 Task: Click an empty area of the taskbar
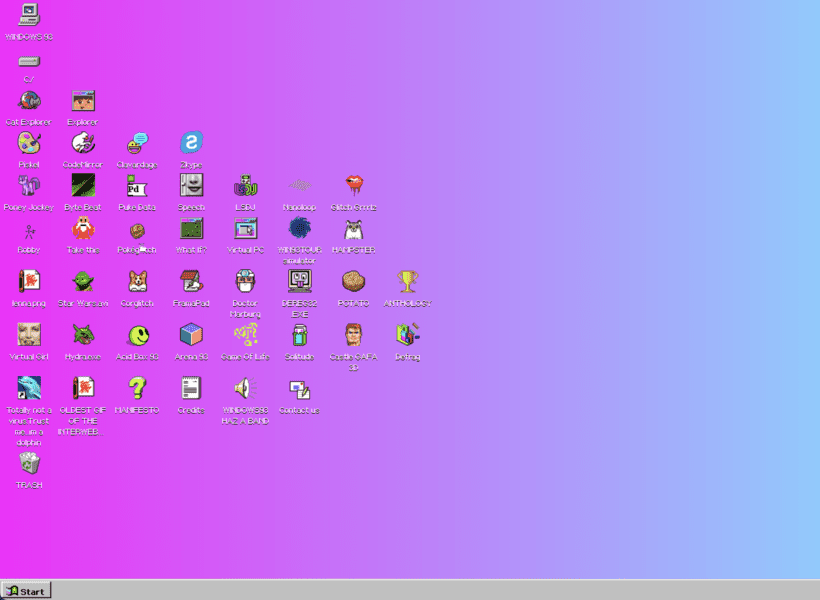pos(450,590)
